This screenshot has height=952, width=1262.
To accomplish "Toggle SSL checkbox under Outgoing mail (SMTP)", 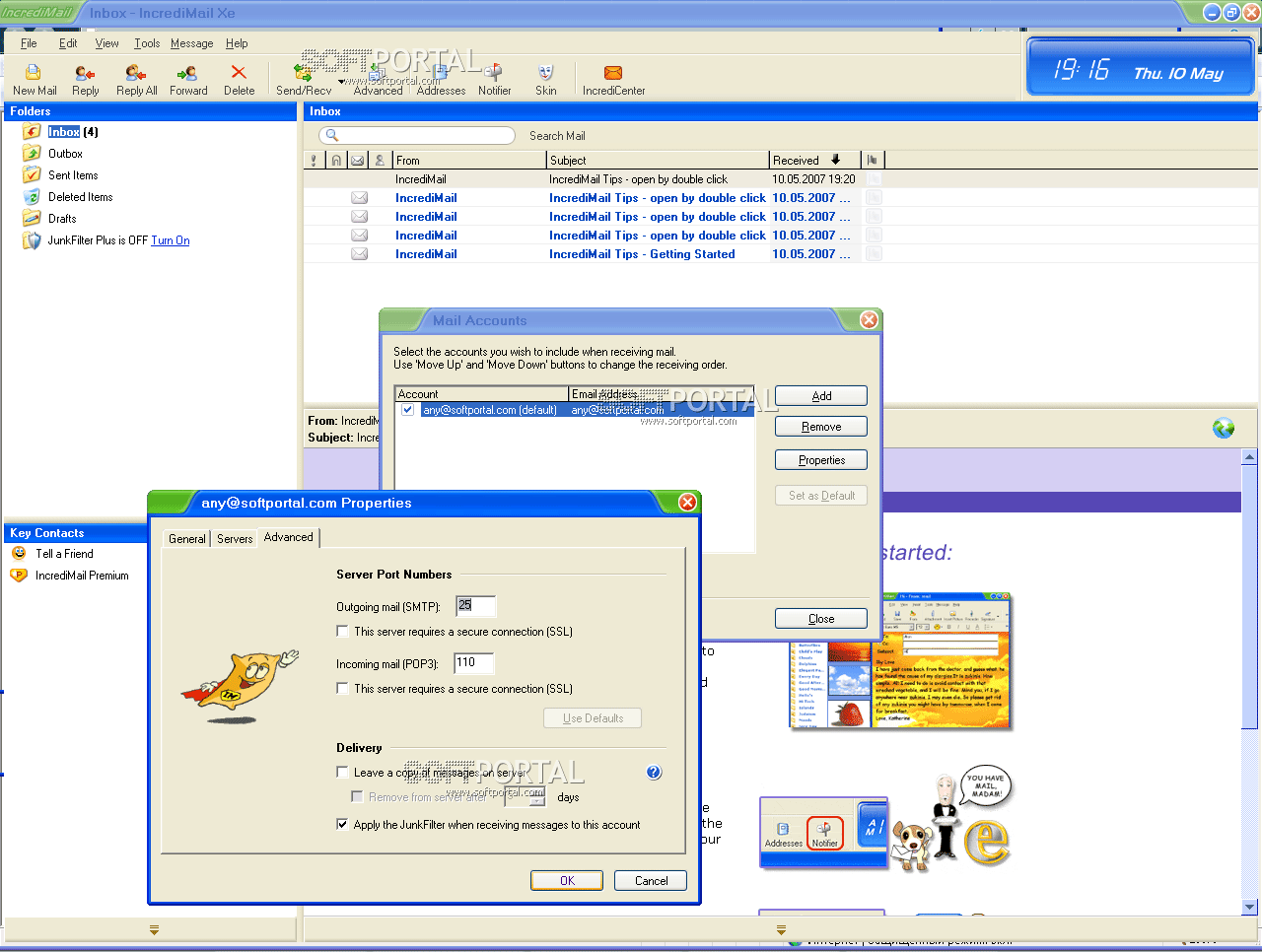I will click(x=343, y=632).
